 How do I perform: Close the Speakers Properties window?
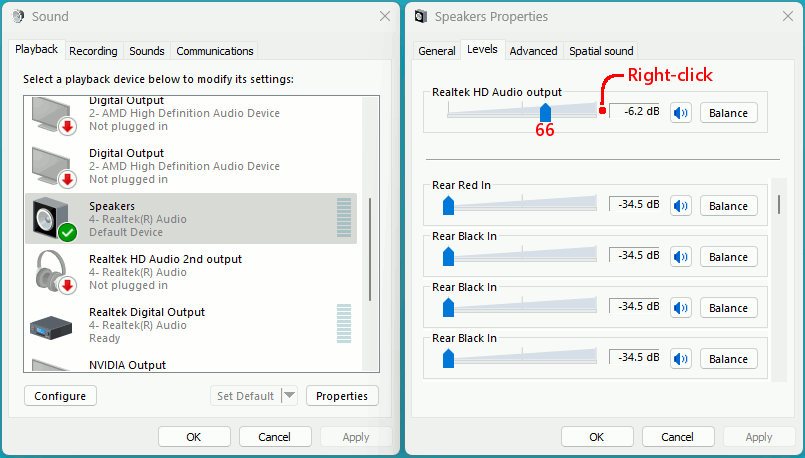pyautogui.click(x=788, y=16)
